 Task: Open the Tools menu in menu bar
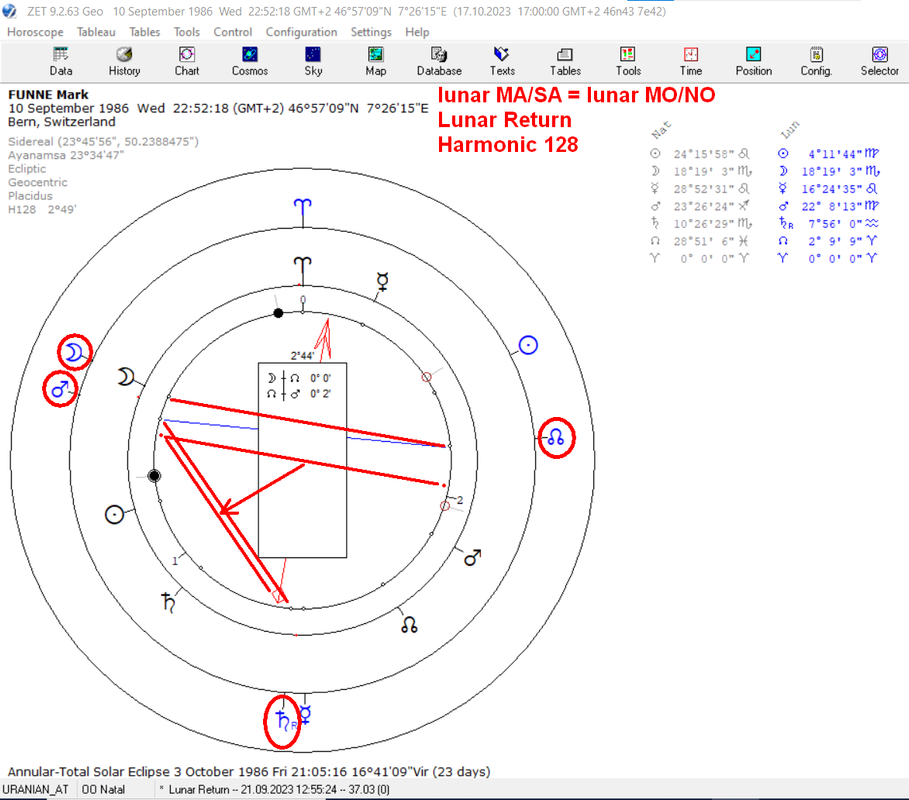pyautogui.click(x=187, y=32)
